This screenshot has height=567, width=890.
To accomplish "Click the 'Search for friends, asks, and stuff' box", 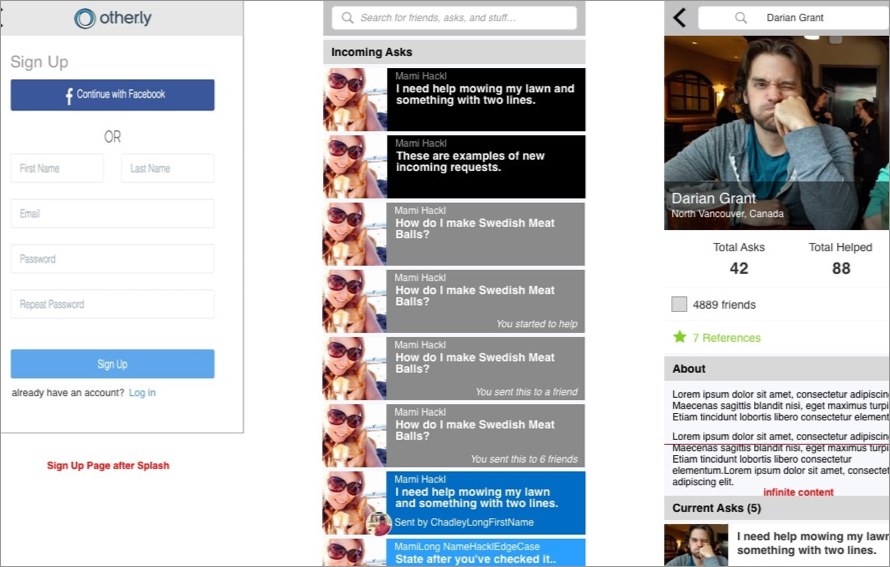I will point(454,18).
